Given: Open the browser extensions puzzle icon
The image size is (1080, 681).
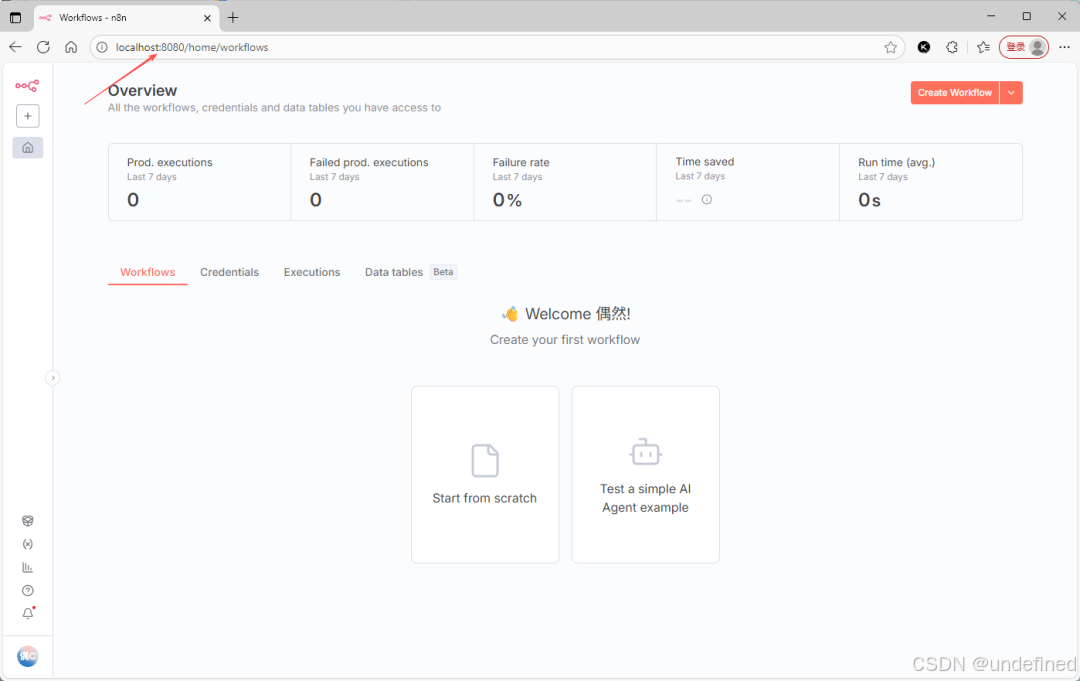Looking at the screenshot, I should (x=952, y=47).
